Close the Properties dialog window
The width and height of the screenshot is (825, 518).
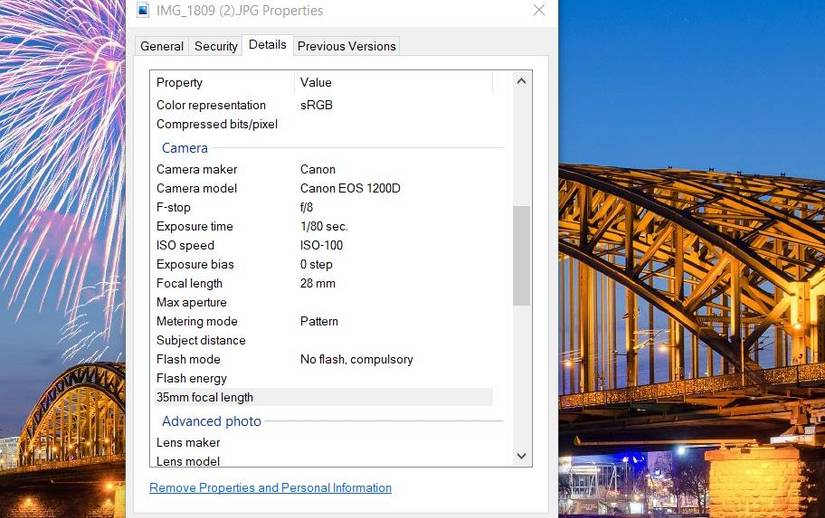click(x=538, y=11)
